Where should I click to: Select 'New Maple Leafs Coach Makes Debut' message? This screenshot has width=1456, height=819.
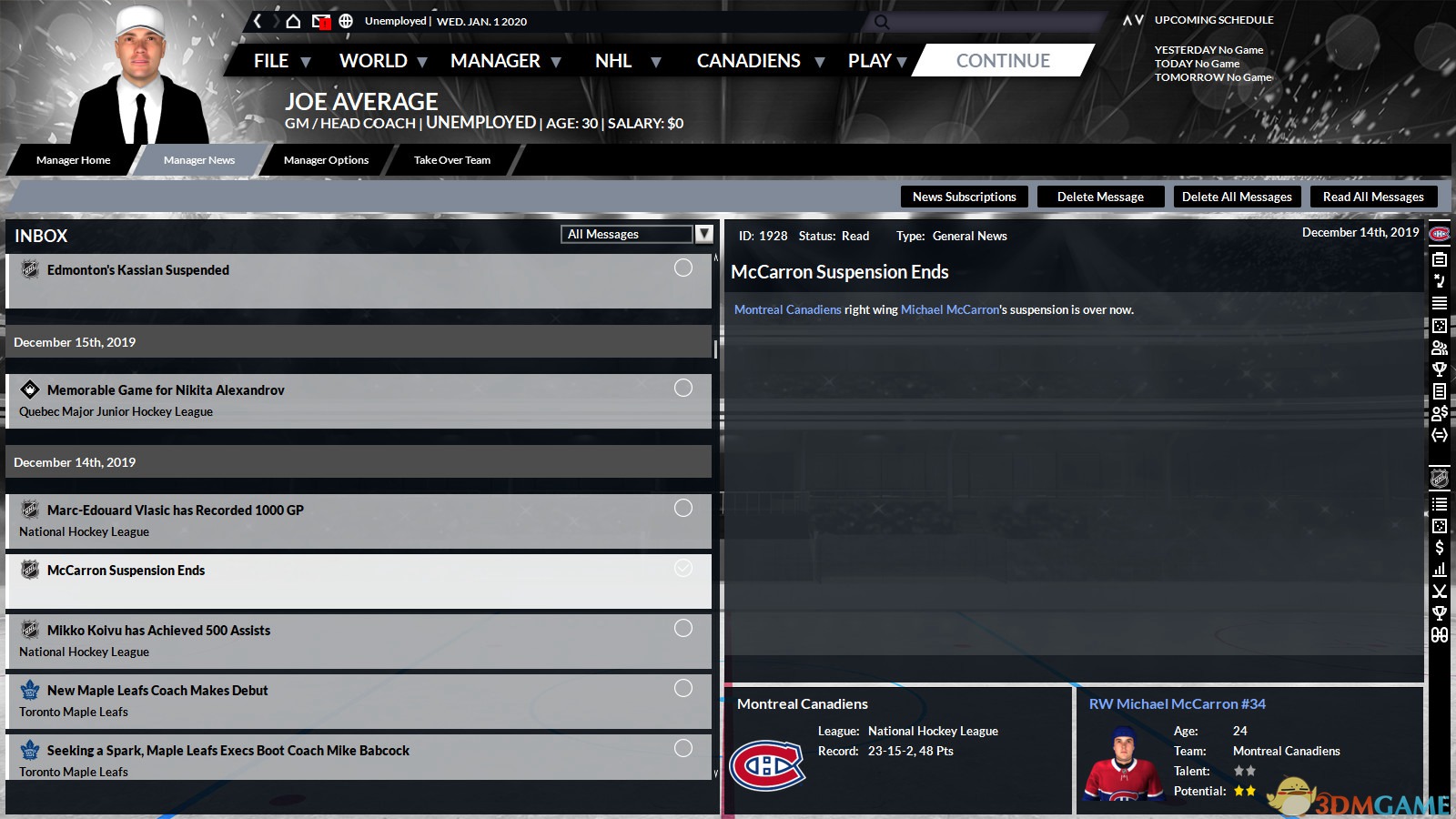tap(359, 701)
